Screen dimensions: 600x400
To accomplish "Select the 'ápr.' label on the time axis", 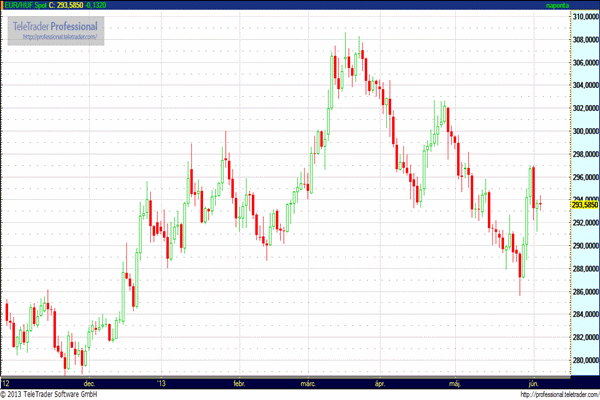I will (x=378, y=382).
